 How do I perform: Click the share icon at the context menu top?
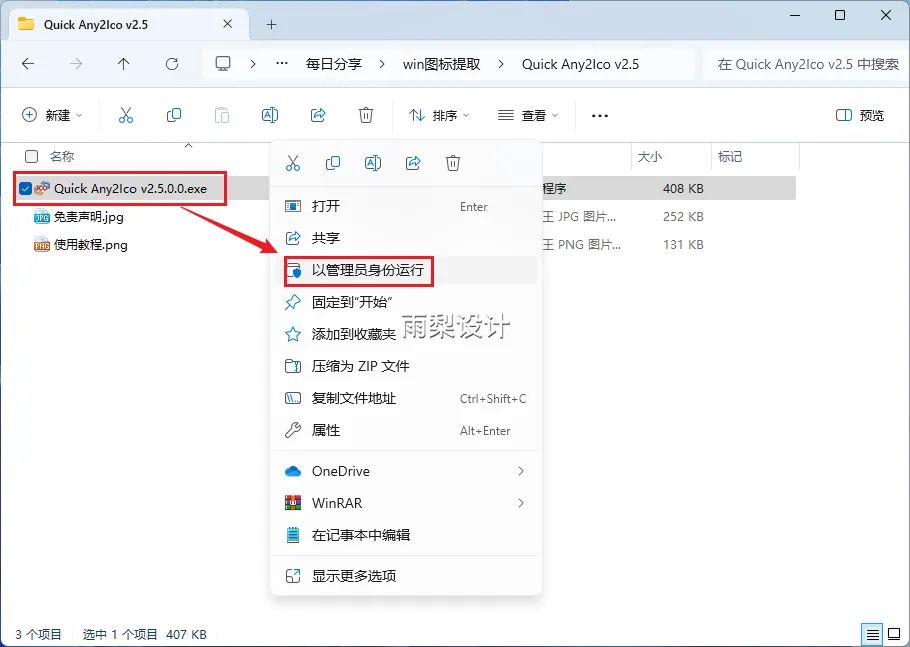tap(413, 163)
